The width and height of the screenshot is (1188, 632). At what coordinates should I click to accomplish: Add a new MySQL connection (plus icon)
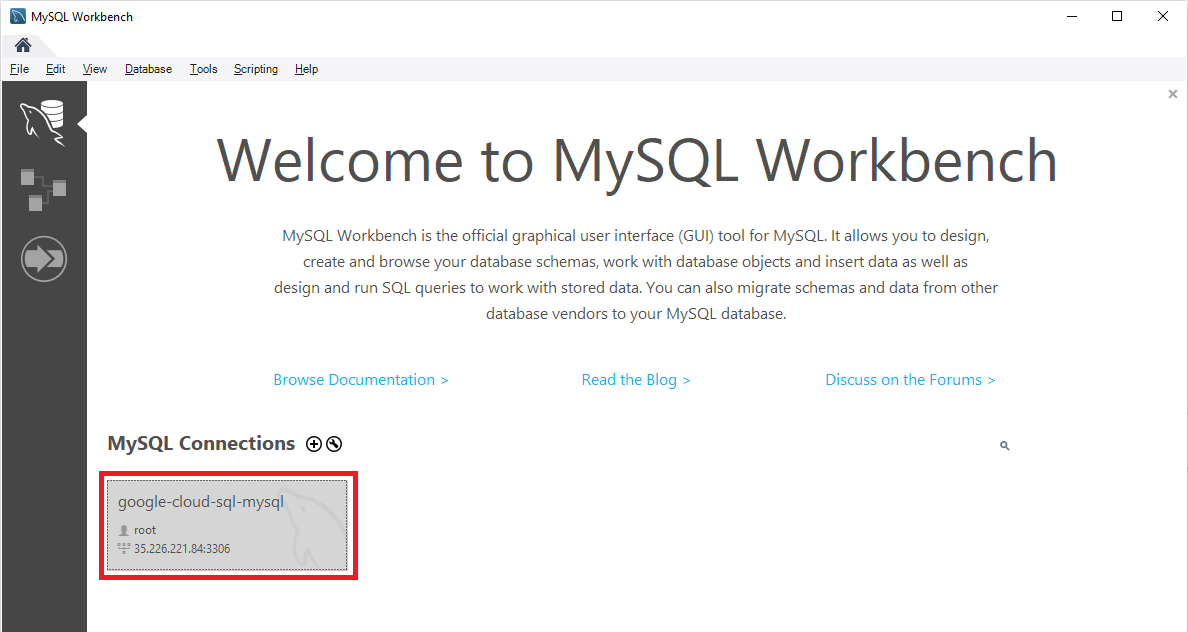coord(314,444)
